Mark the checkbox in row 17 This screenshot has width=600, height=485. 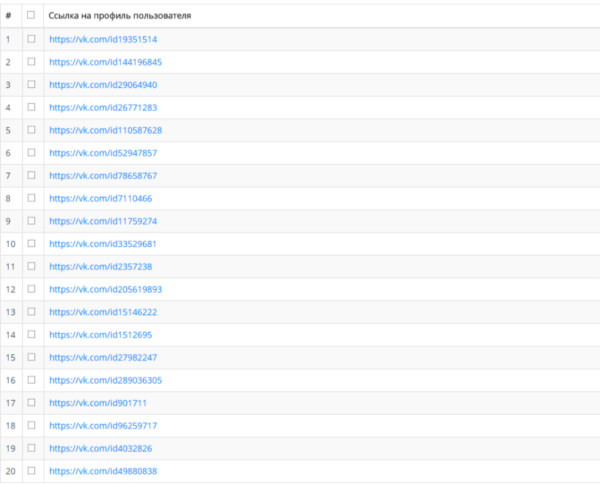[31, 402]
